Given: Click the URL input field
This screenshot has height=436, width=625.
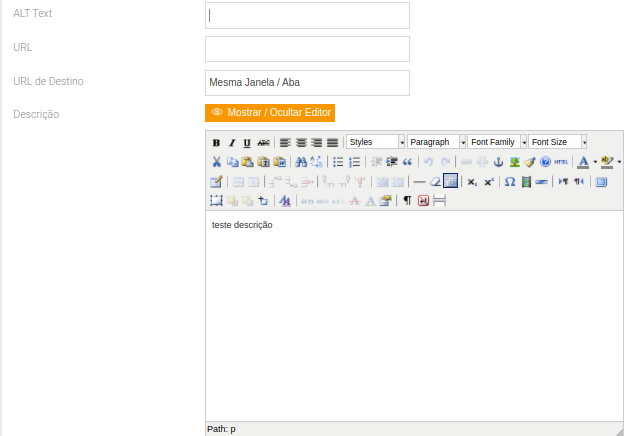Looking at the screenshot, I should coord(307,49).
